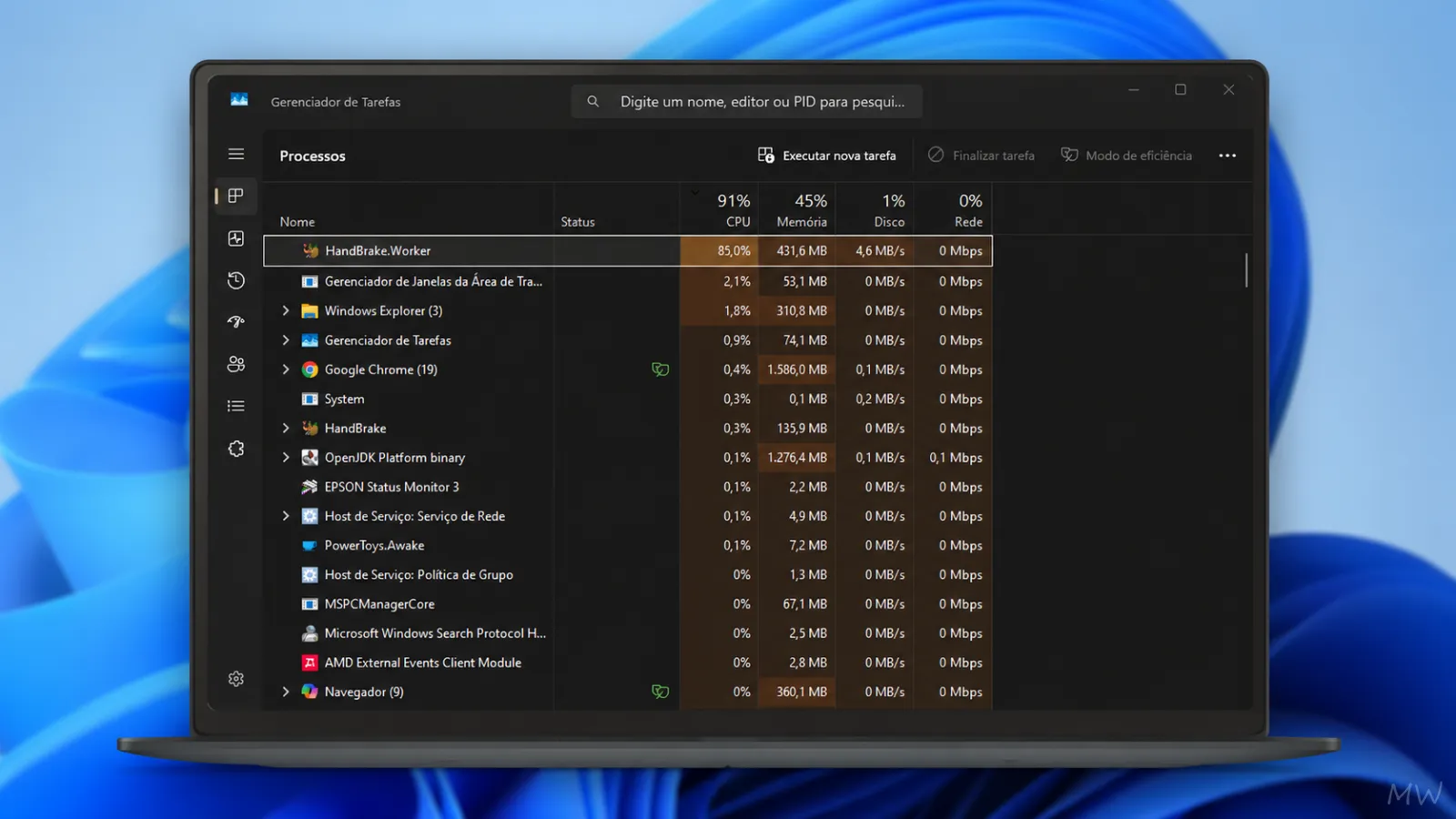Image resolution: width=1456 pixels, height=819 pixels.
Task: Open the Users sidebar icon
Action: tap(236, 364)
